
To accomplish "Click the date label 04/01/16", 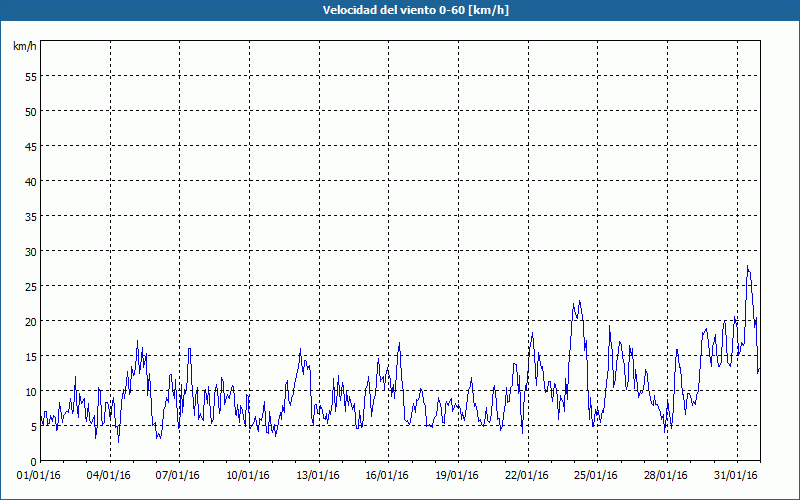I will [x=109, y=476].
